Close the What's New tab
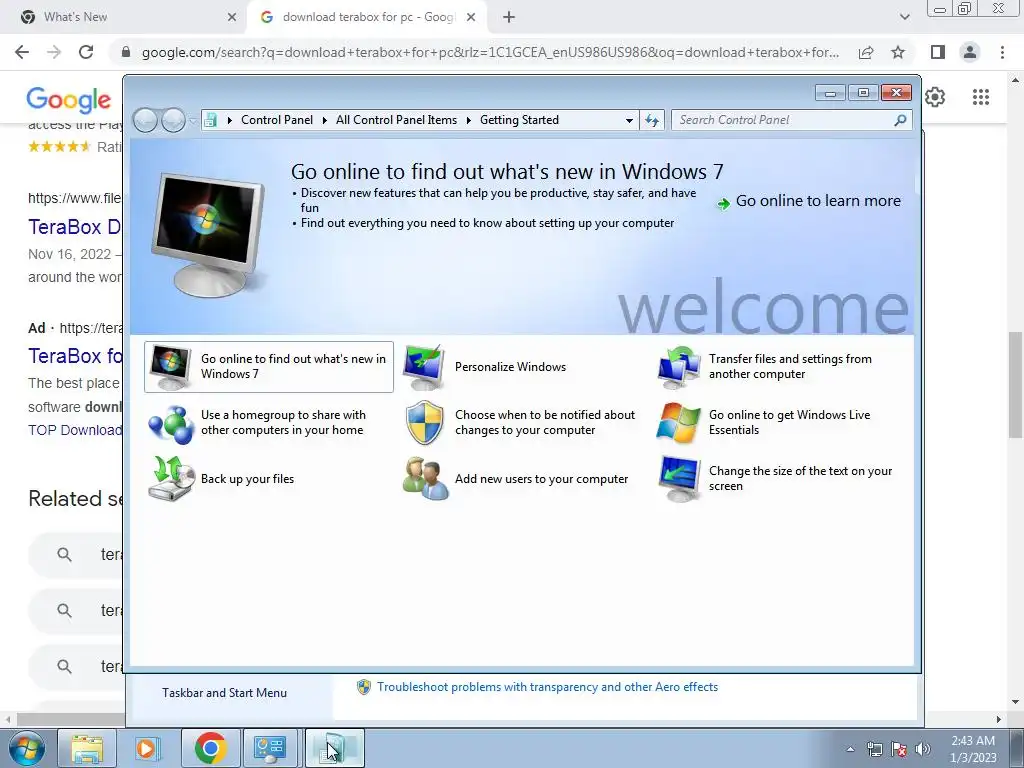The width and height of the screenshot is (1024, 768). pos(232,17)
